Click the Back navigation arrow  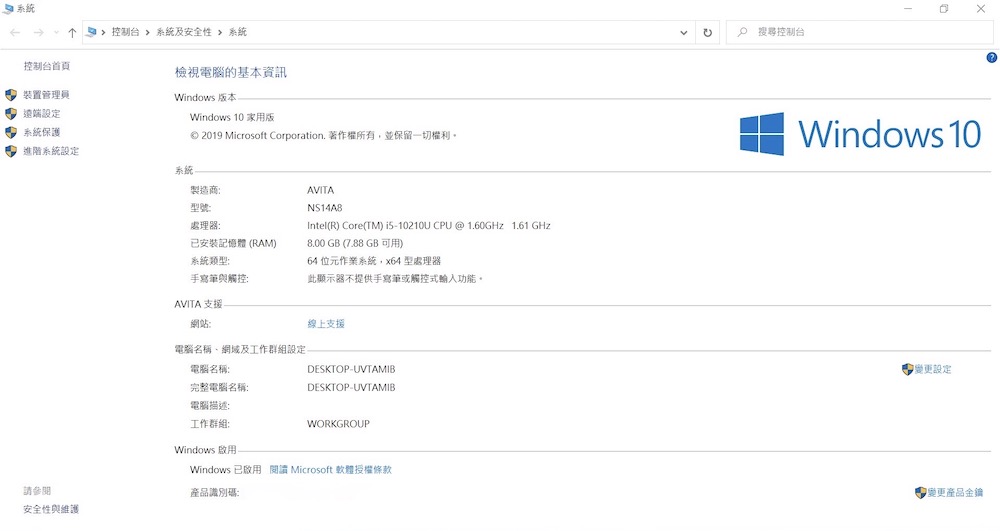point(15,32)
